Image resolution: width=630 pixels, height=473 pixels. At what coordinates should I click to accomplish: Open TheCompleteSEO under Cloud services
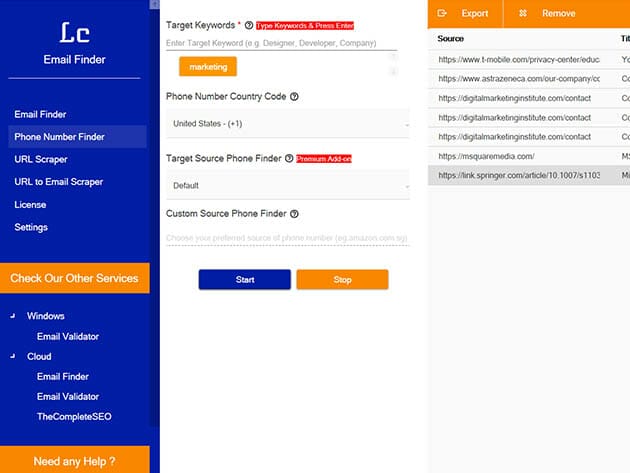(x=76, y=416)
